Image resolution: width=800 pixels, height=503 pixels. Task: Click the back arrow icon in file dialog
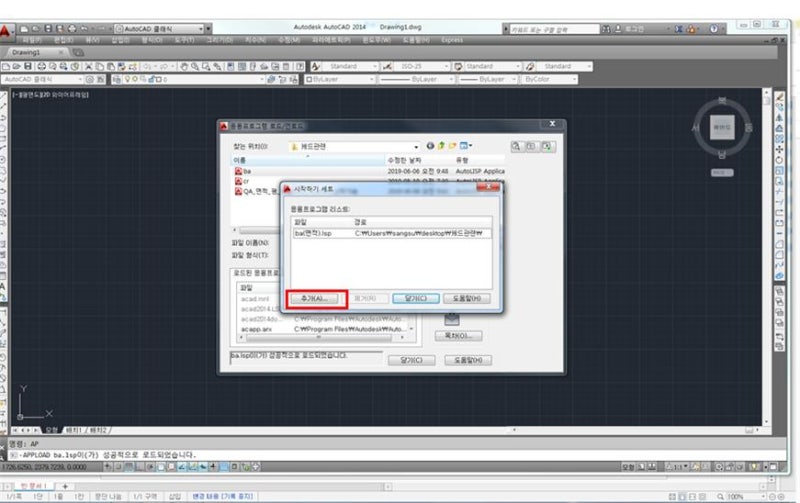(x=430, y=146)
